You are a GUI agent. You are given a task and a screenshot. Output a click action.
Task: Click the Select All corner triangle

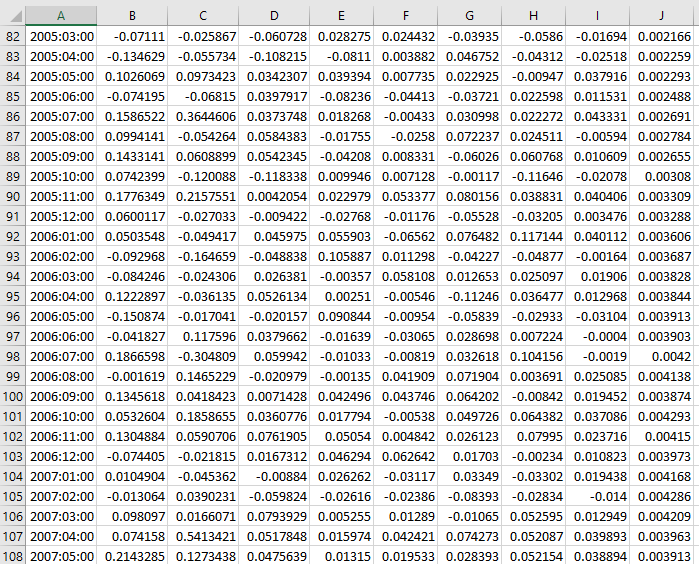click(x=16, y=16)
